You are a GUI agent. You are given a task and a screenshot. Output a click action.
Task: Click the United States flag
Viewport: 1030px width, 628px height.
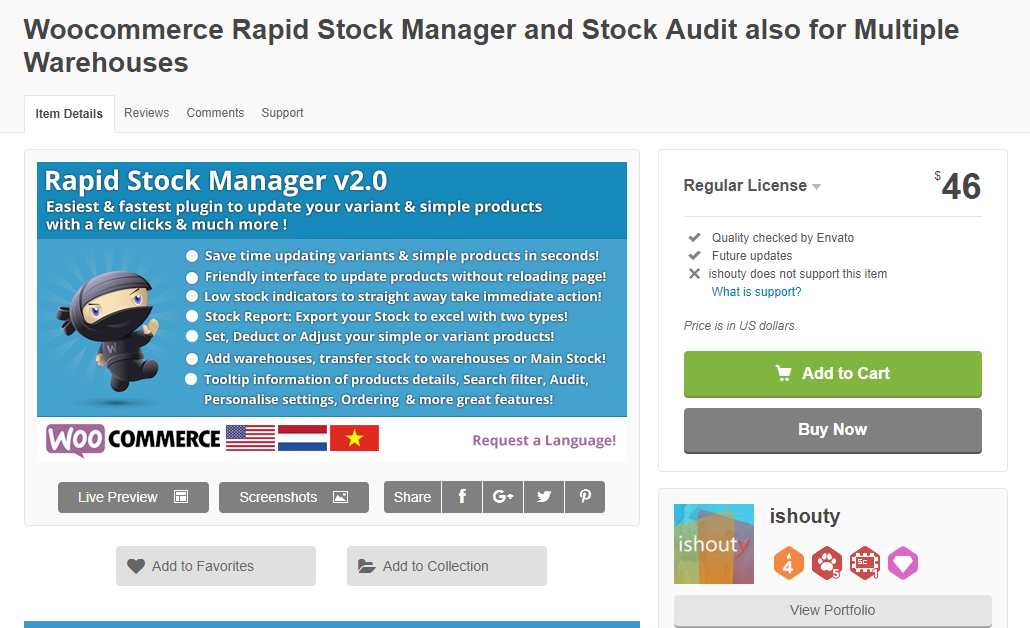click(250, 438)
